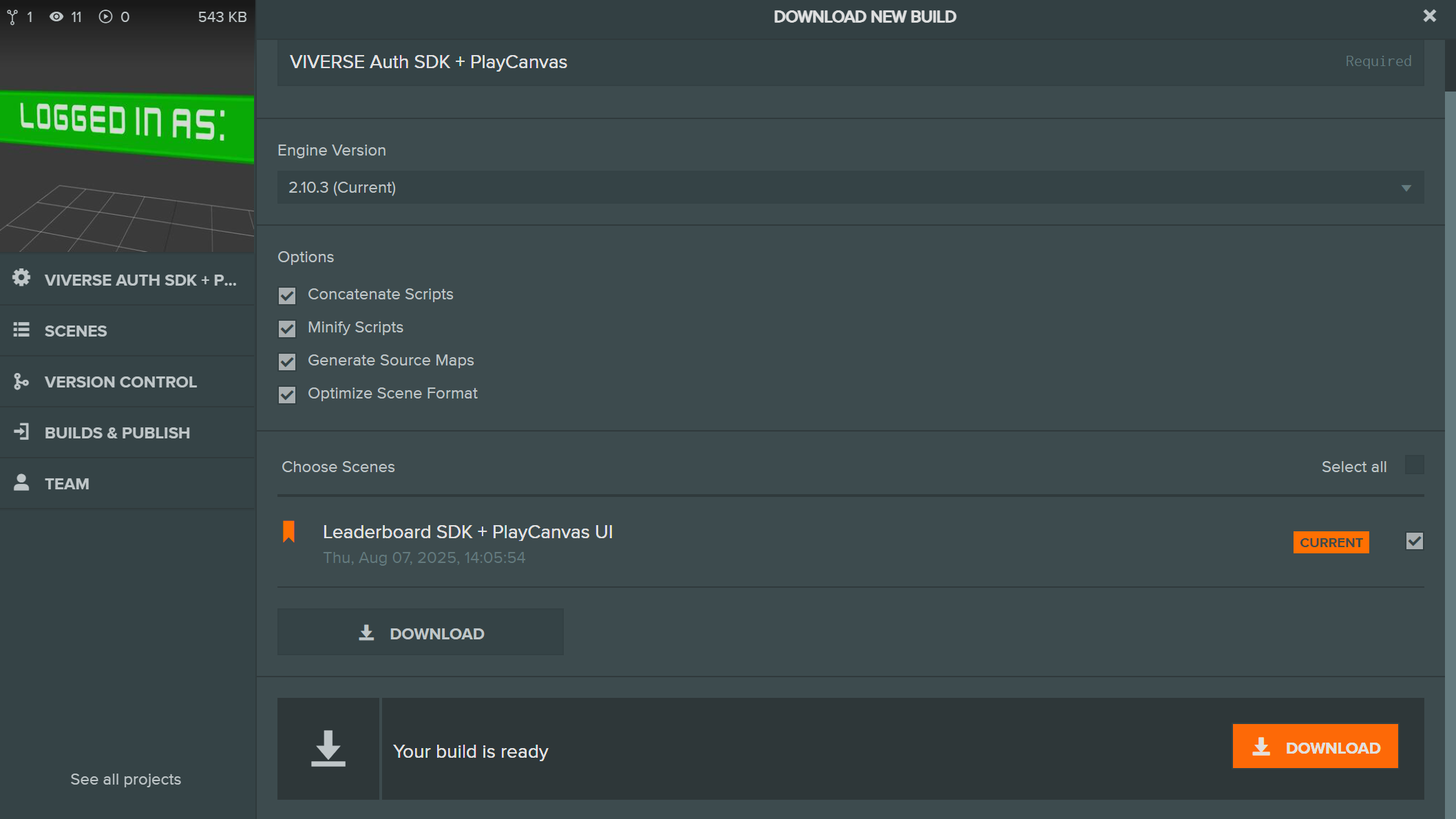Screen dimensions: 1456x819
Task: Open the Scenes menu item
Action: [76, 331]
